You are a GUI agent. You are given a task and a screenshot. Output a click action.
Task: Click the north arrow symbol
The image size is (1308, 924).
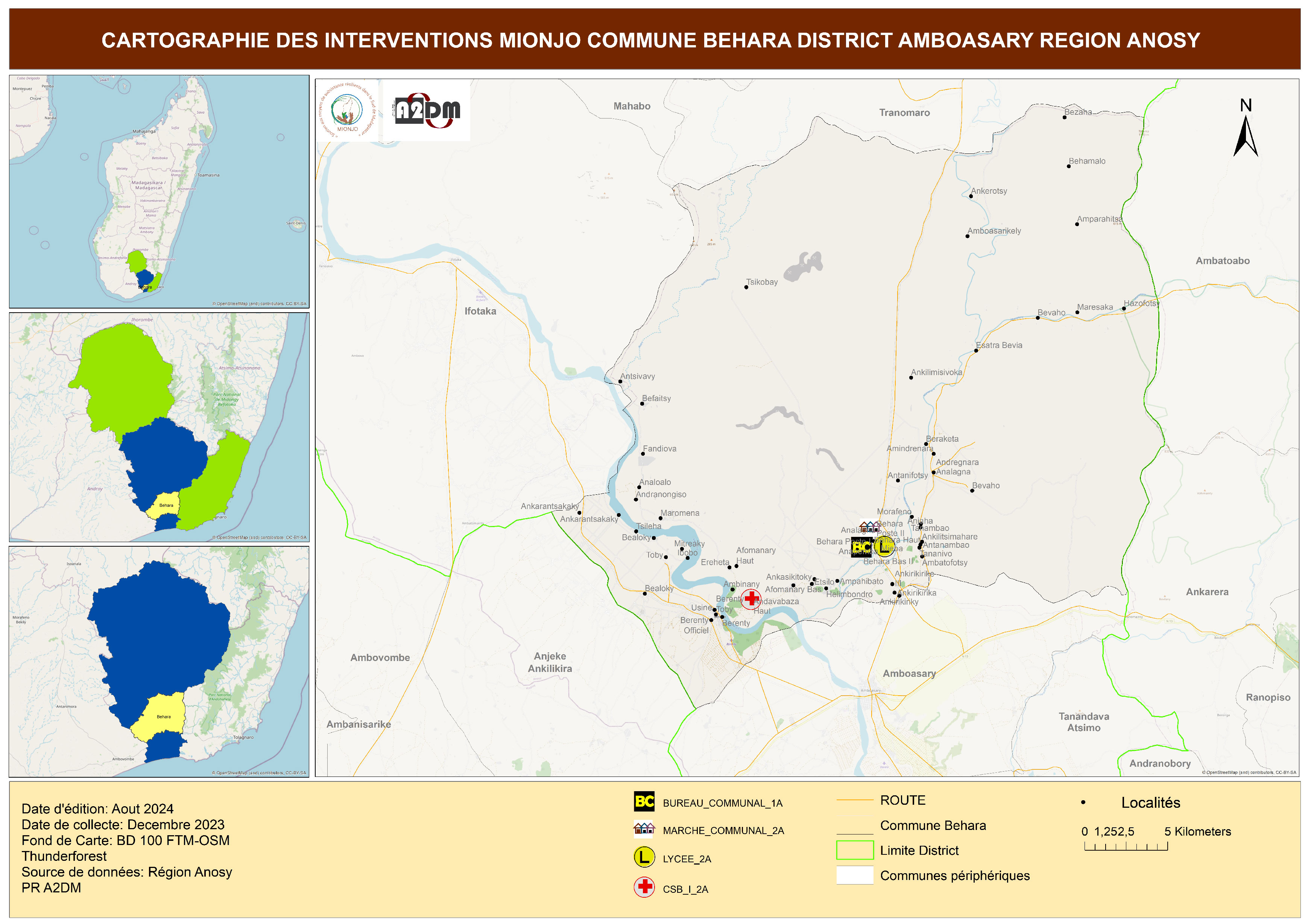coord(1245,134)
